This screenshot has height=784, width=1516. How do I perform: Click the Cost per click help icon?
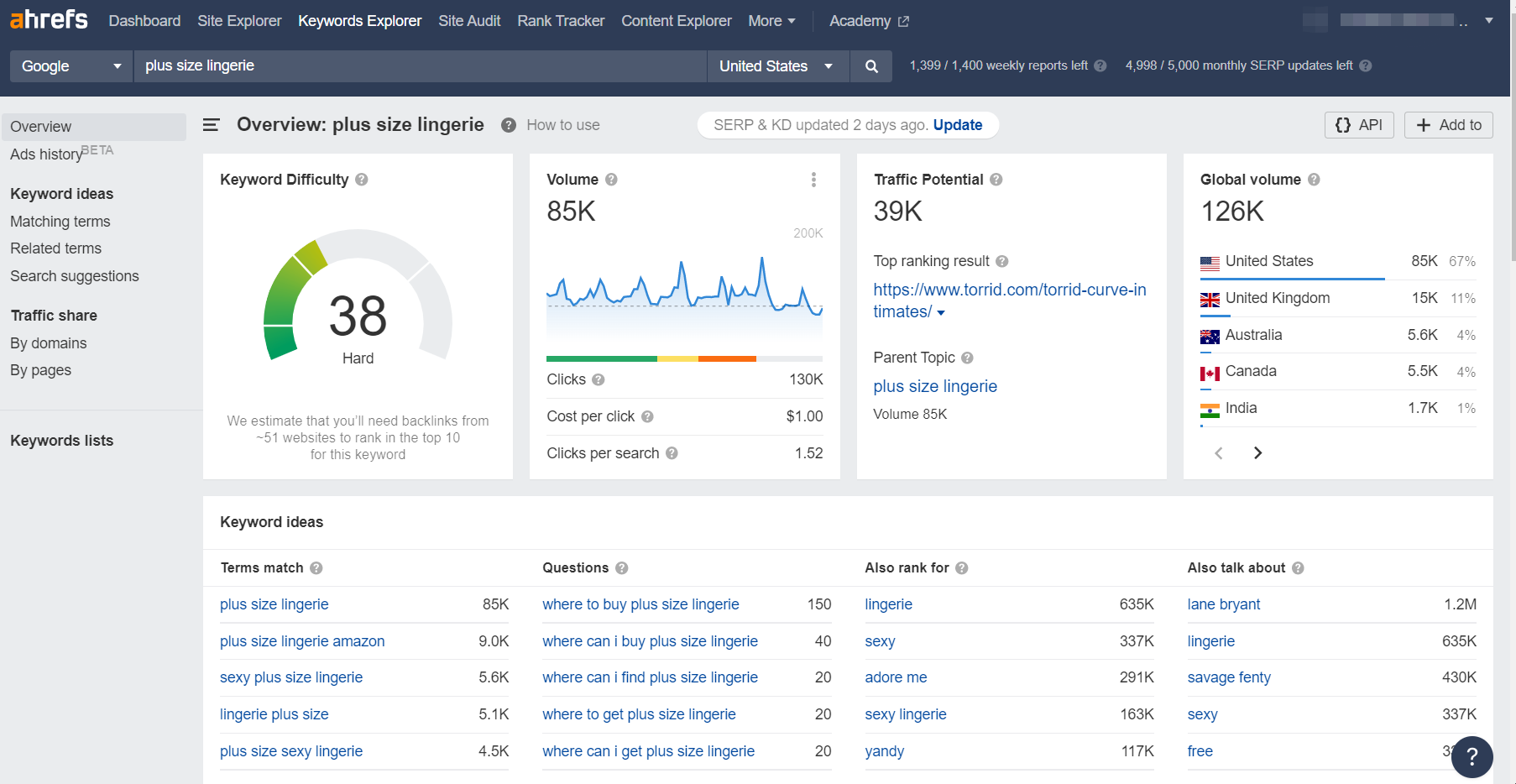(x=647, y=416)
